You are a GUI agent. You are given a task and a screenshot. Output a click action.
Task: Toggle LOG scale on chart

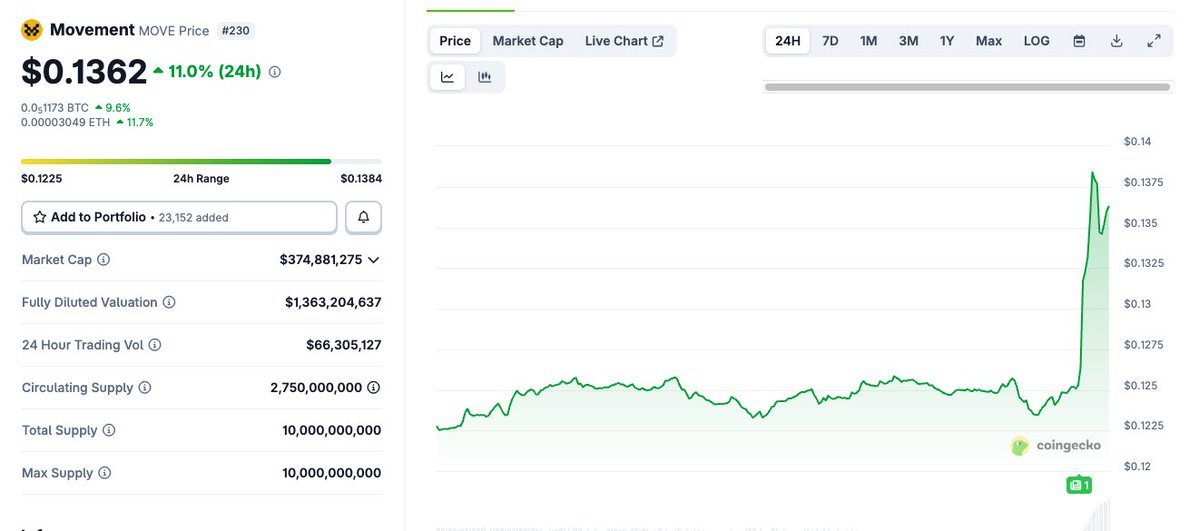pos(1037,41)
